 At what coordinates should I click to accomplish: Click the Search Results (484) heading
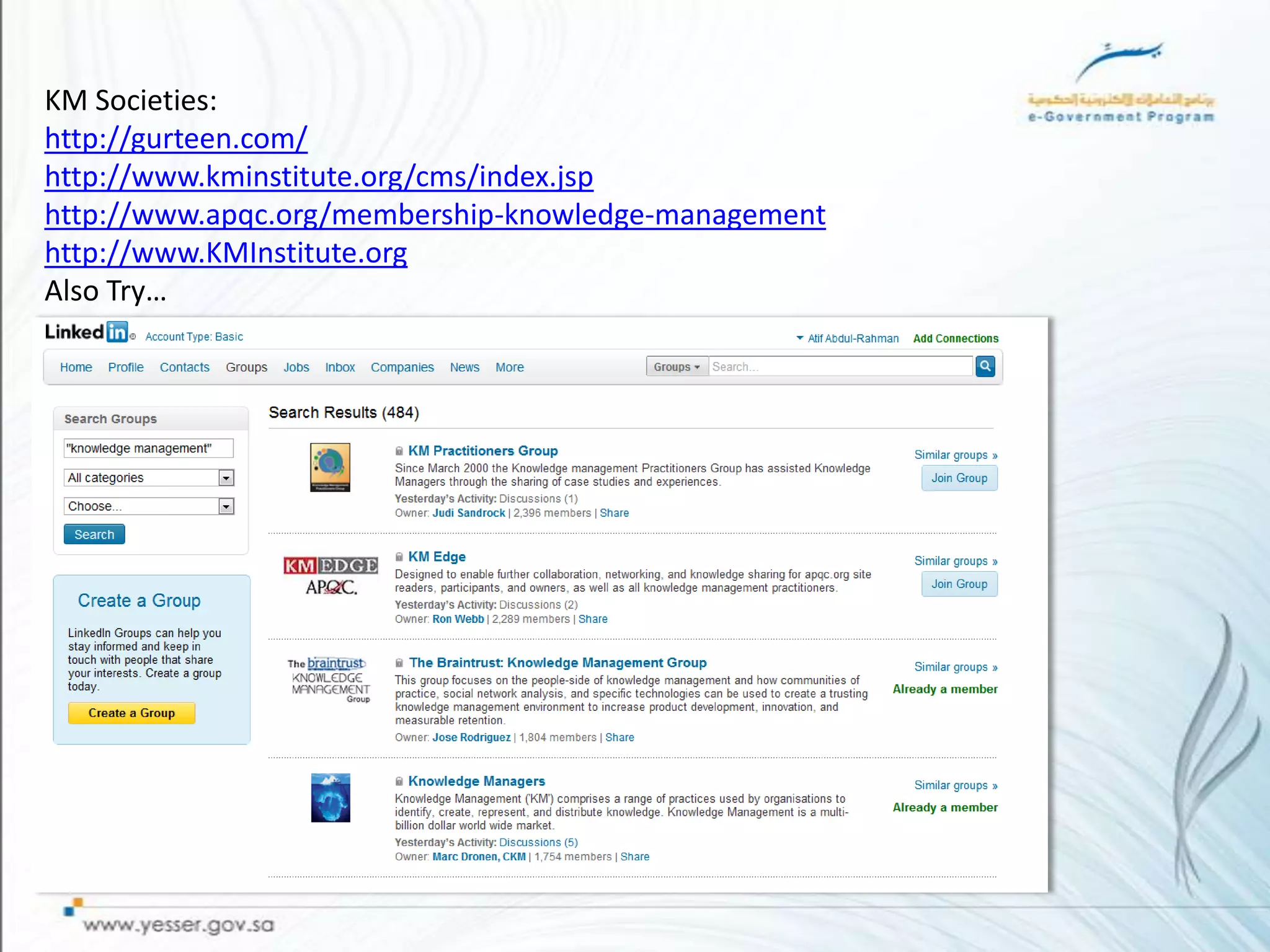click(344, 413)
